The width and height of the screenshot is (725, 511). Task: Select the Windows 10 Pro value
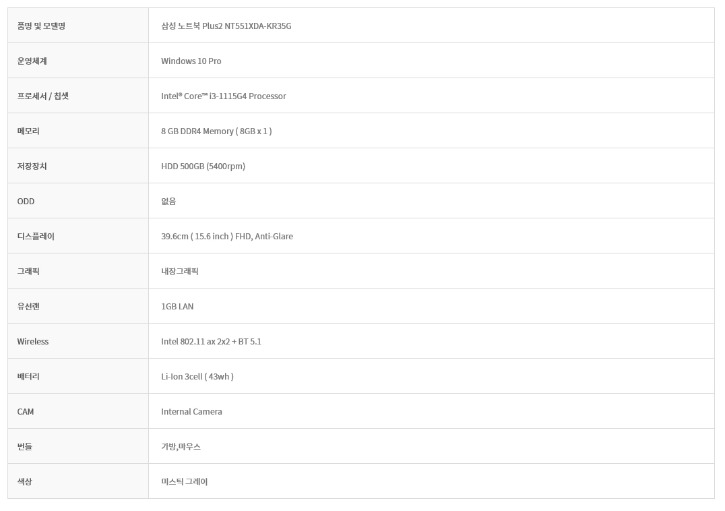tap(191, 61)
